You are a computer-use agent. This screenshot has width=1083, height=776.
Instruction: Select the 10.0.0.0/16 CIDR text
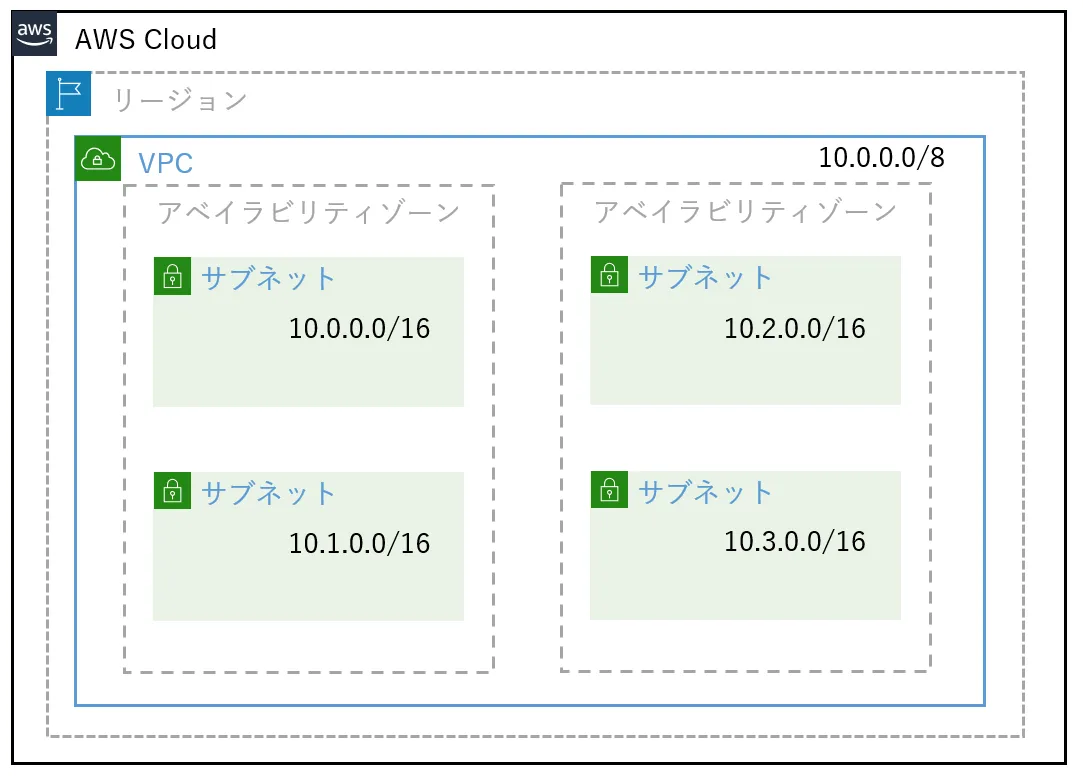coord(359,328)
